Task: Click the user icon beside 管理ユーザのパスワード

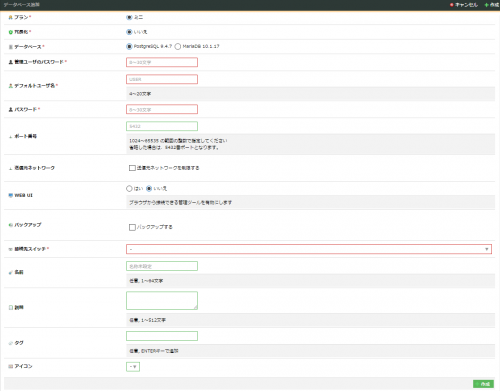Action: coord(10,62)
